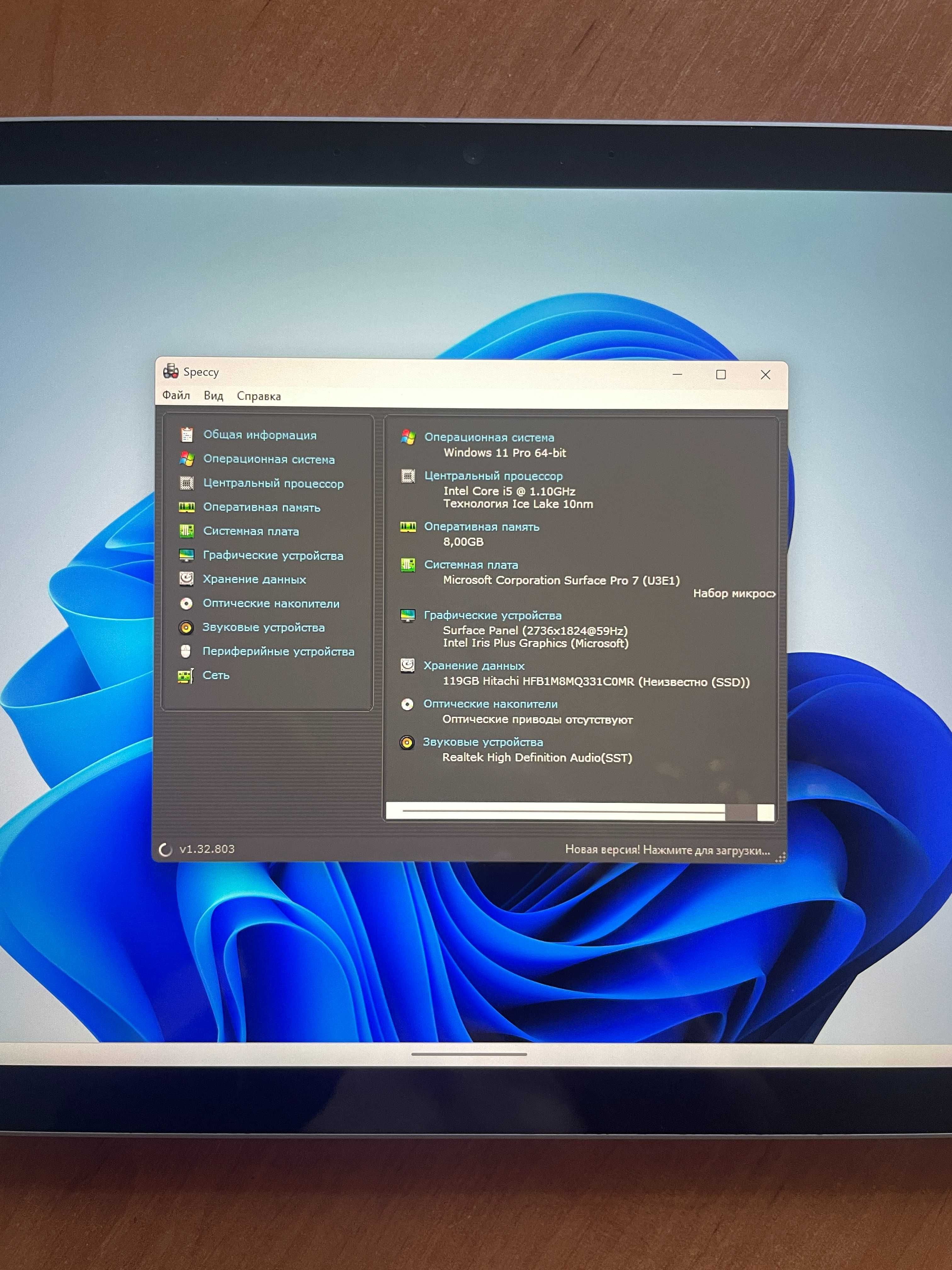Open the Системная плата heading link in summary
The width and height of the screenshot is (952, 1270).
tap(471, 565)
